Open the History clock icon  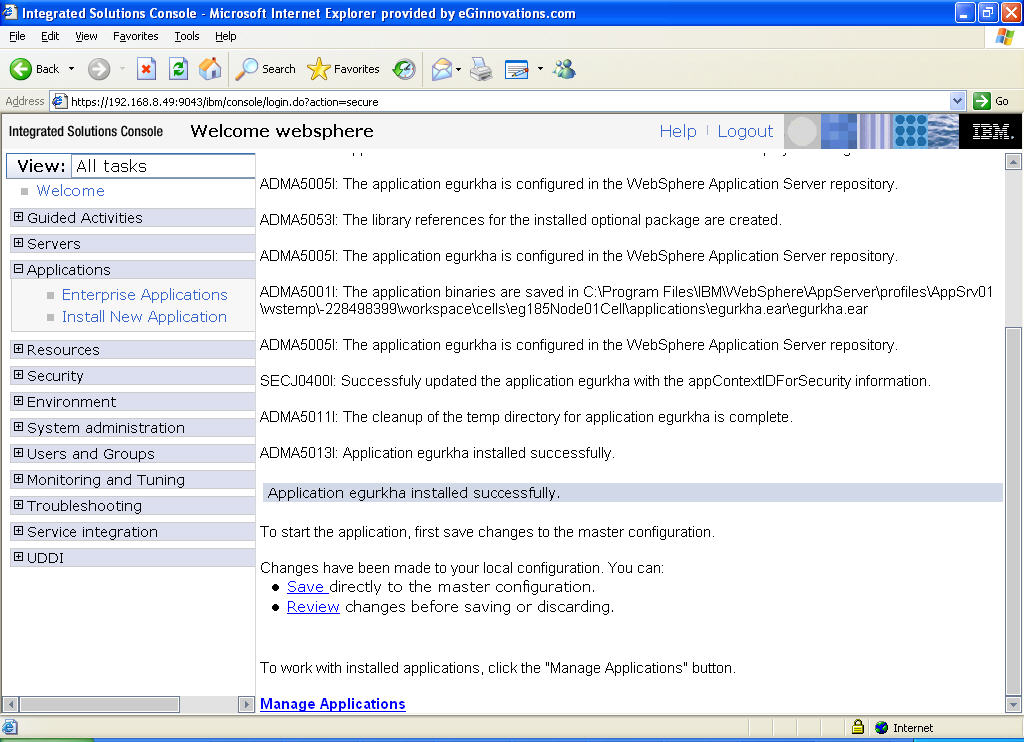404,69
